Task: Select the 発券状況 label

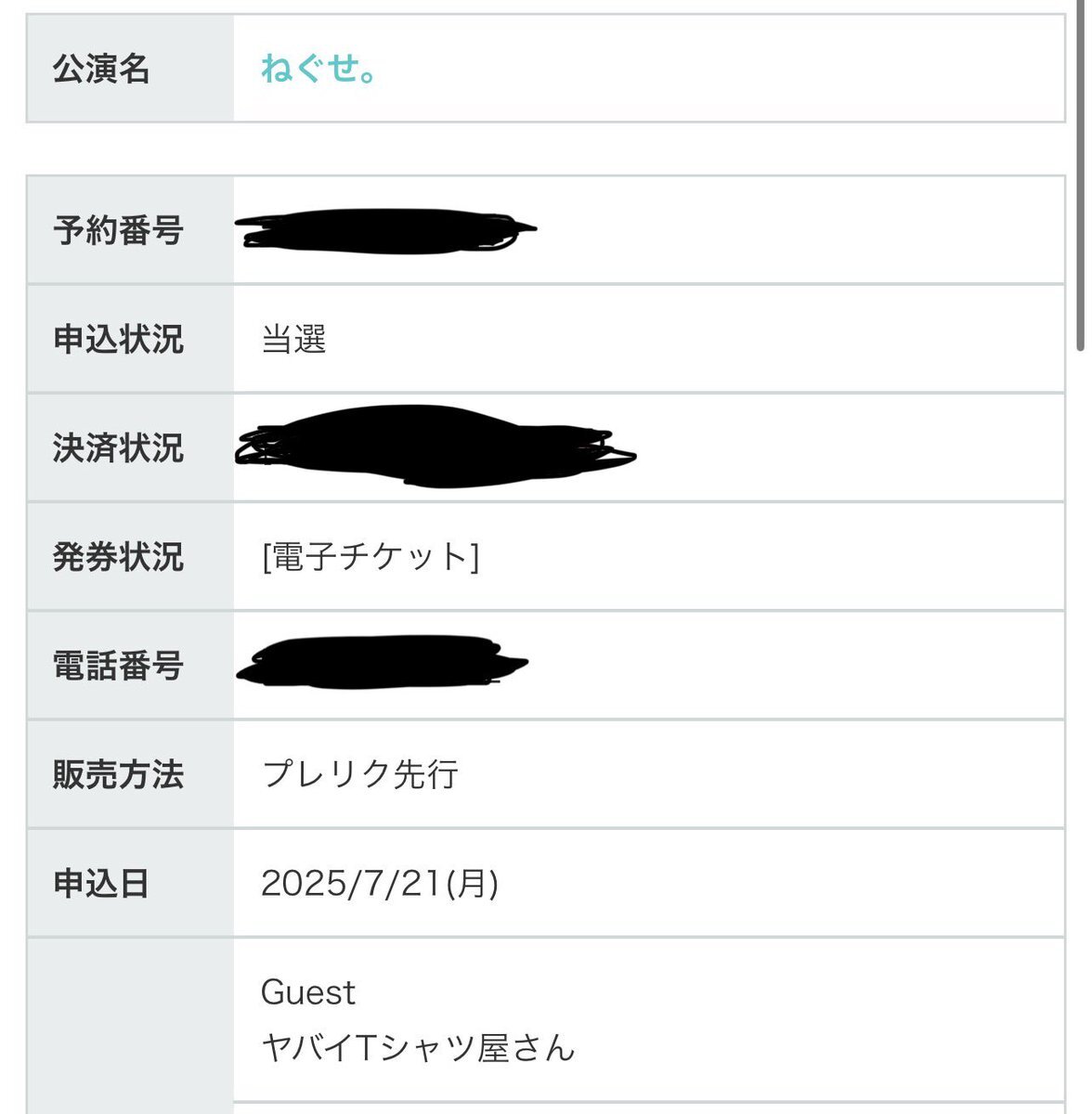Action: pos(118,556)
